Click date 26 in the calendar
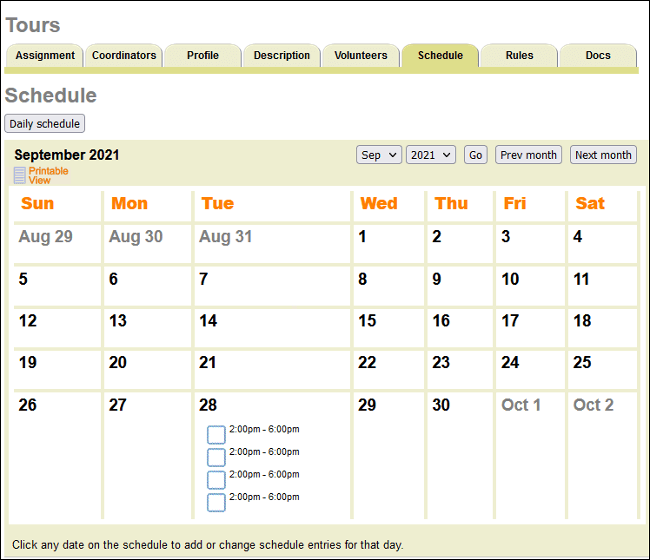650x560 pixels. [x=28, y=405]
